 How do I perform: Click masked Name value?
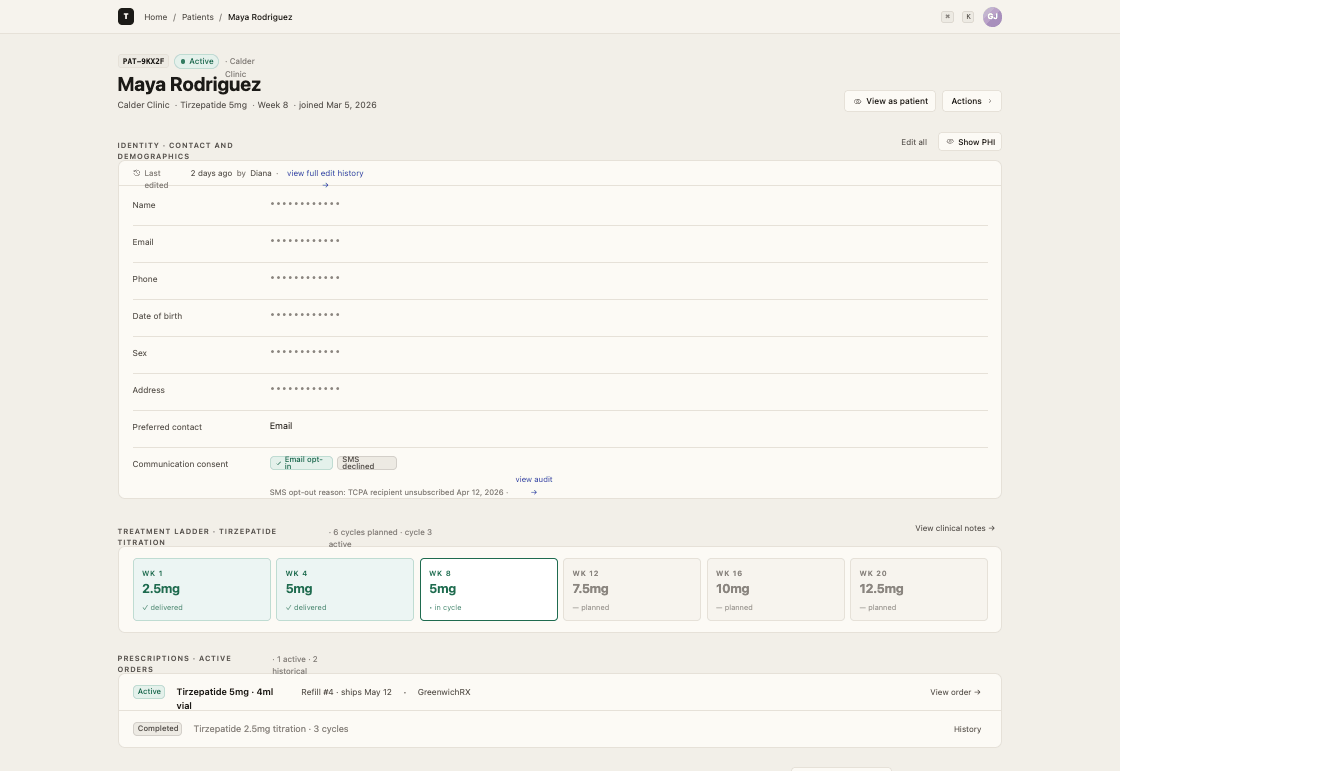click(x=305, y=204)
